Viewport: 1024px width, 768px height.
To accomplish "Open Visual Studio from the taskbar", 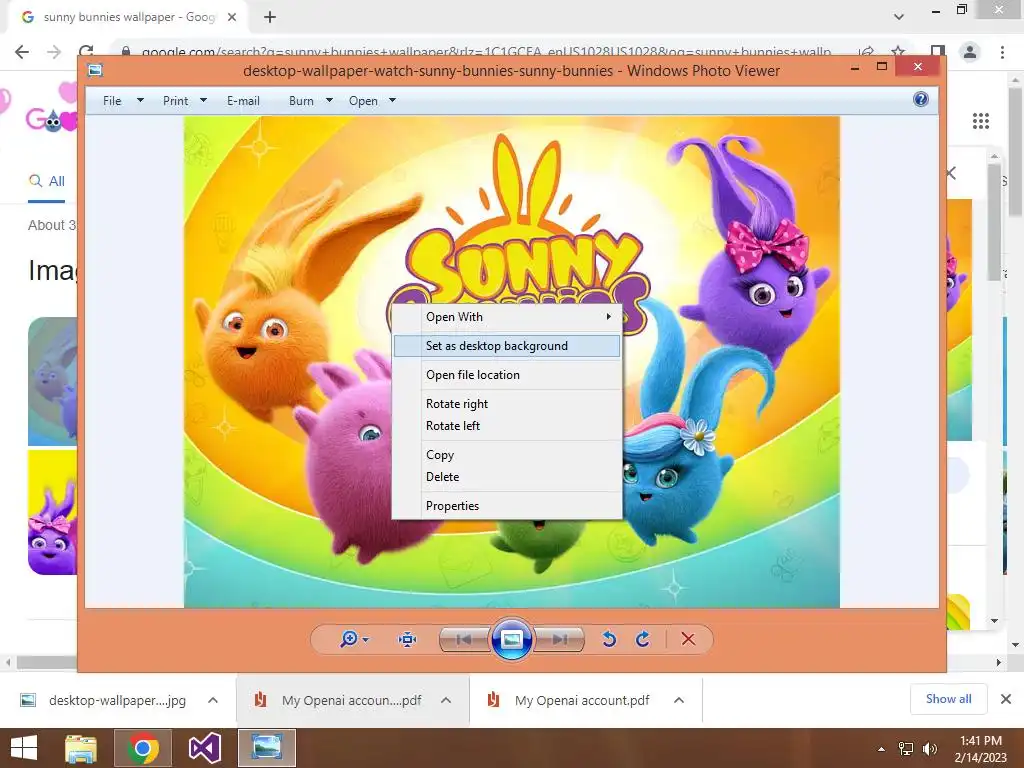I will coord(204,748).
